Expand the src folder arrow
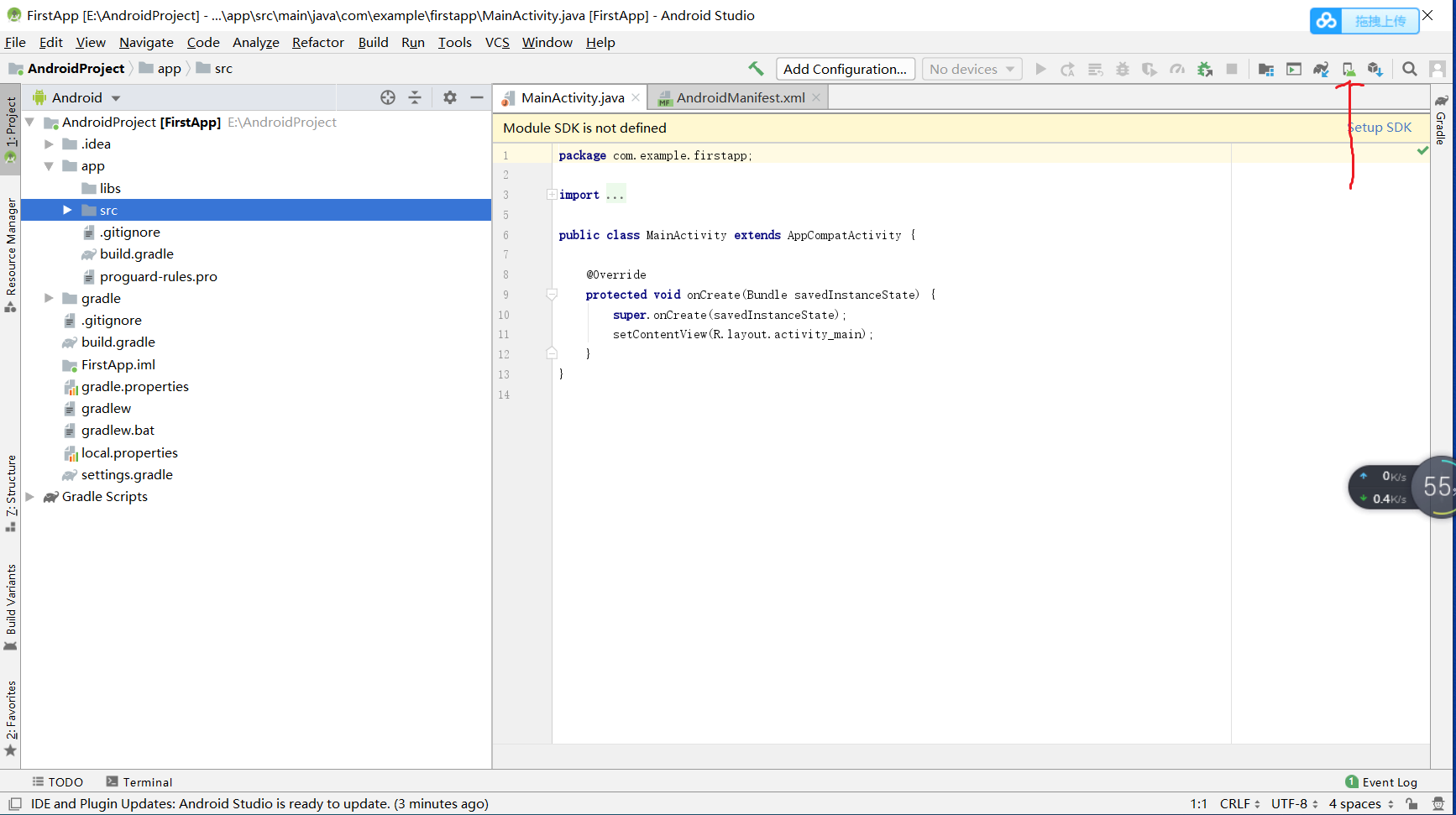Viewport: 1456px width, 815px height. 67,210
